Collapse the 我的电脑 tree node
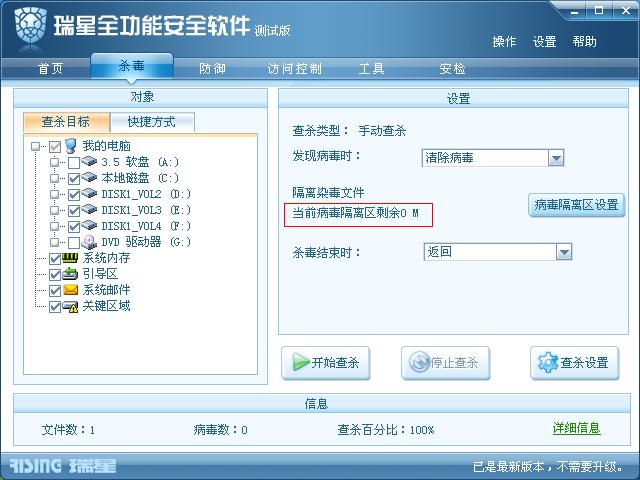Viewport: 640px width, 480px height. [x=36, y=146]
